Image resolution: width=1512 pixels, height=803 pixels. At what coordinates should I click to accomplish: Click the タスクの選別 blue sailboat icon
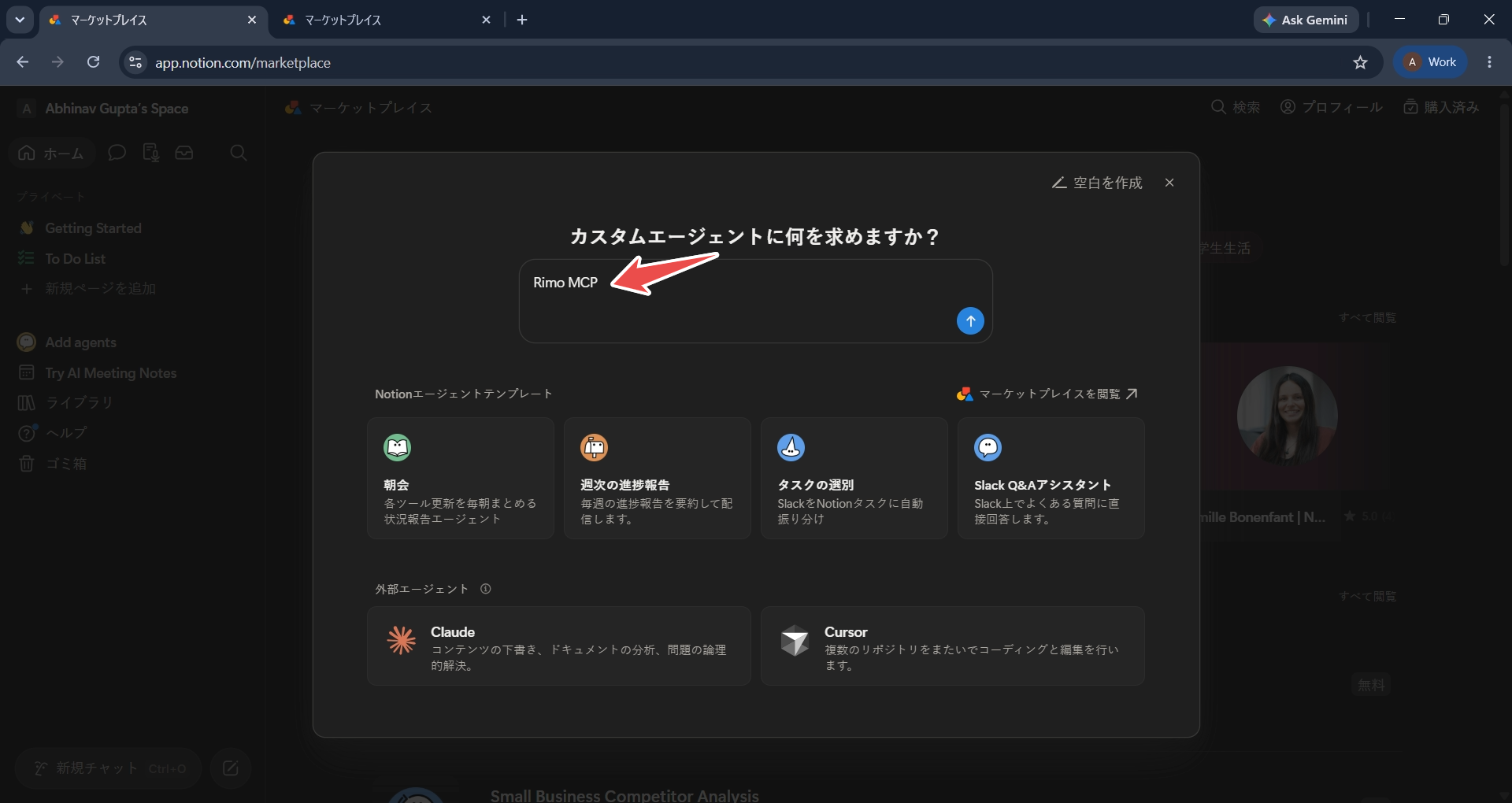click(x=791, y=447)
